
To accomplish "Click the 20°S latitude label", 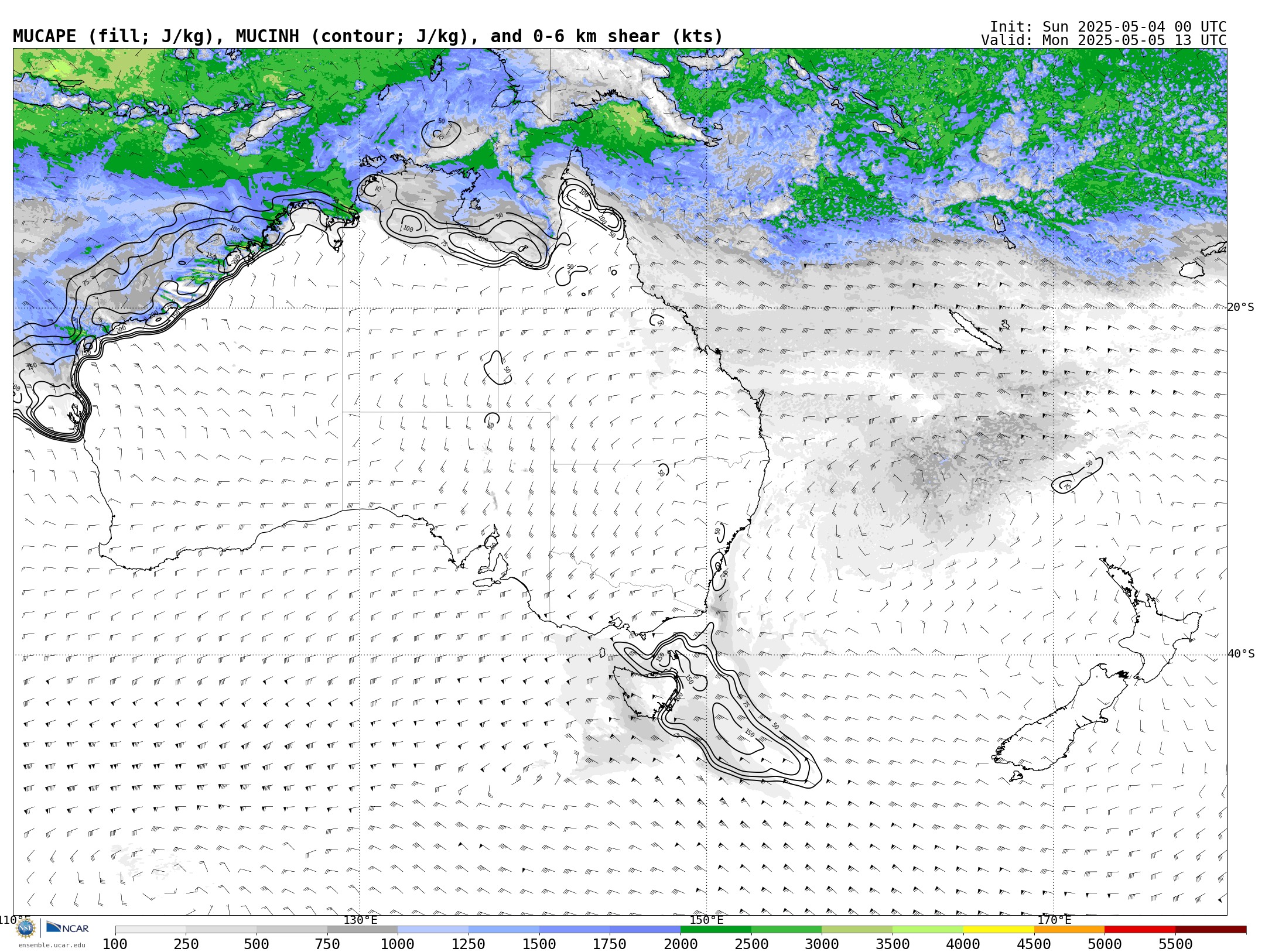I will (x=1241, y=307).
